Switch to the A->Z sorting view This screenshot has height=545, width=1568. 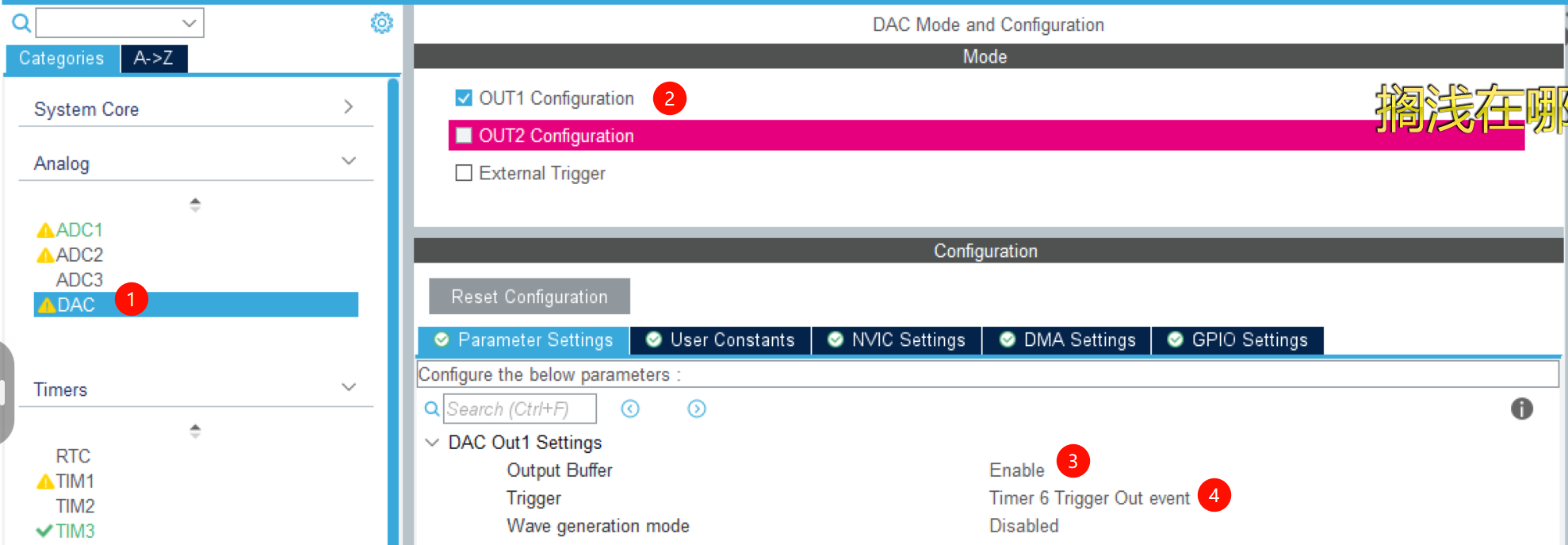pos(154,59)
